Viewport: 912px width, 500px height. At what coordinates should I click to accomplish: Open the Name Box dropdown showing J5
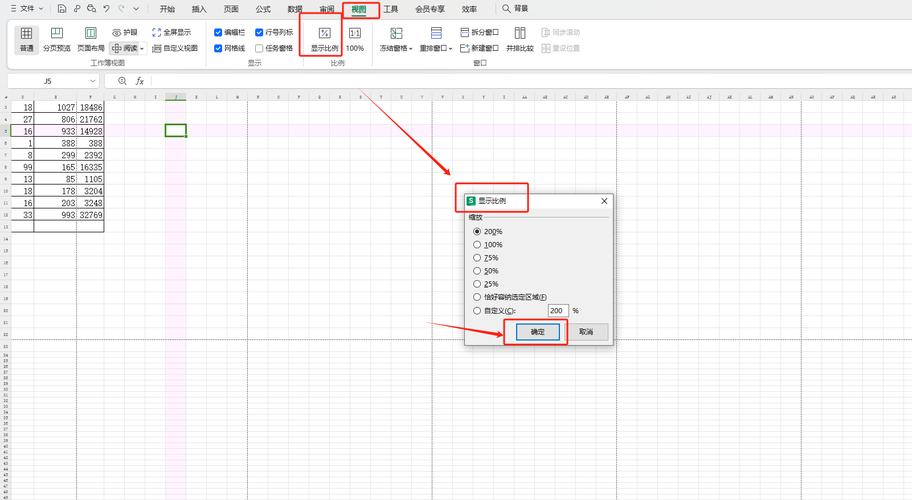coord(92,81)
